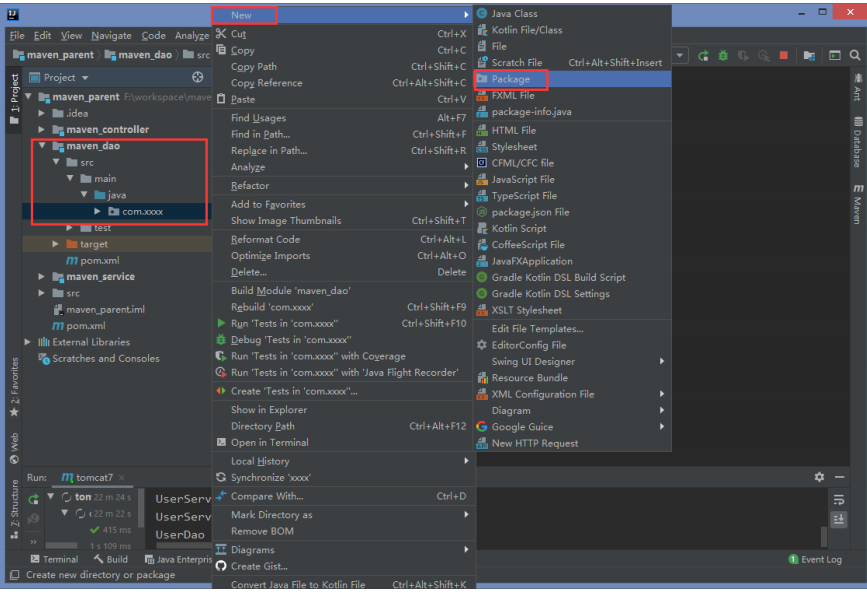
Task: Open the Ant side tool window
Action: tap(858, 87)
